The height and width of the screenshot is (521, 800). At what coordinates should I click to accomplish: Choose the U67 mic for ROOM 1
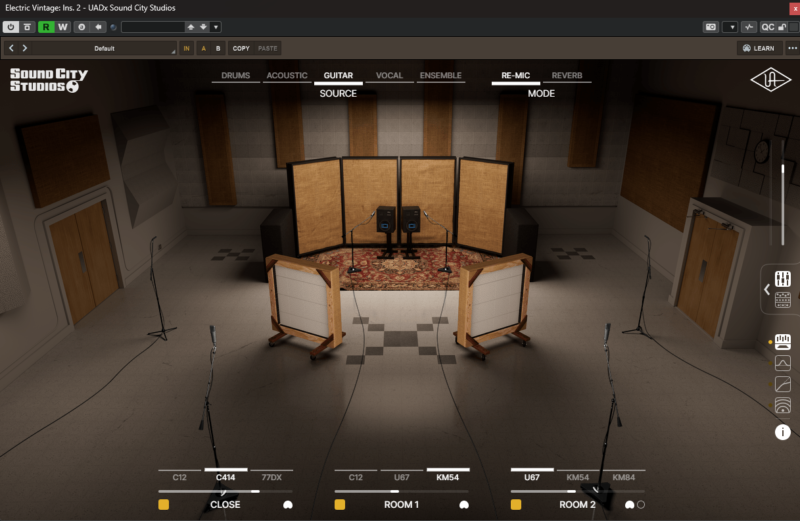point(402,476)
